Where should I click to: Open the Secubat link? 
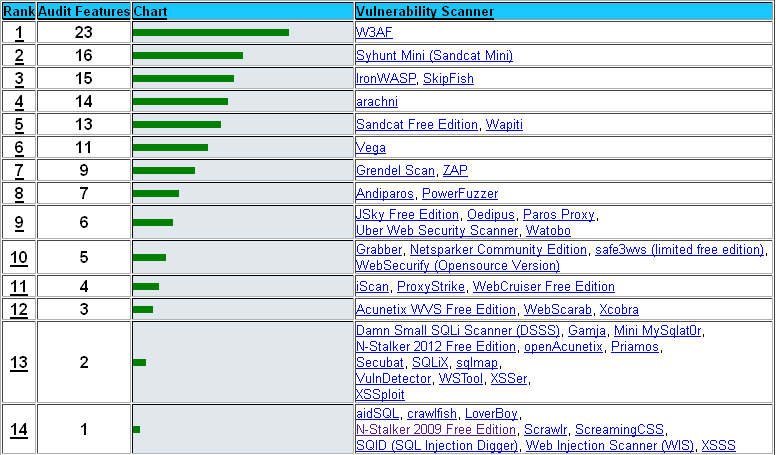click(x=380, y=362)
